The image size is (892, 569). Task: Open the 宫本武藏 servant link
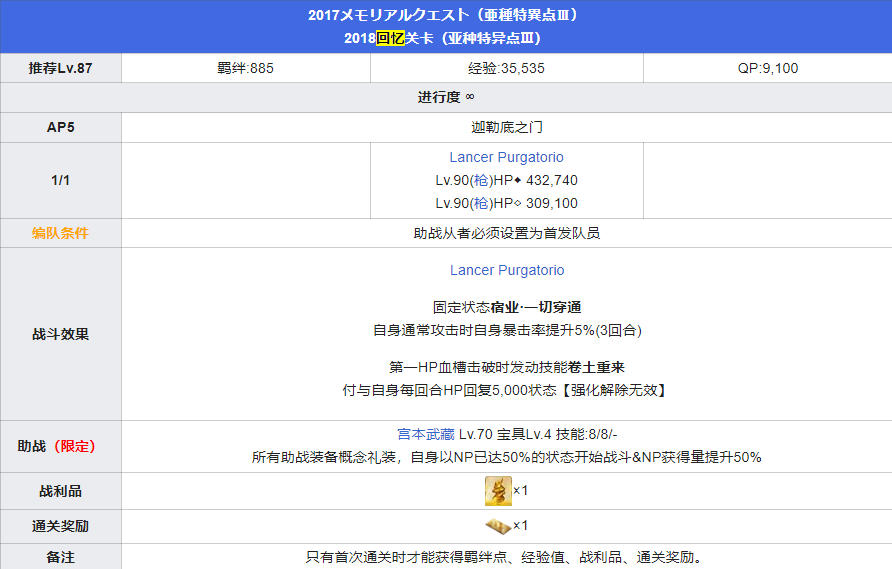pyautogui.click(x=426, y=434)
